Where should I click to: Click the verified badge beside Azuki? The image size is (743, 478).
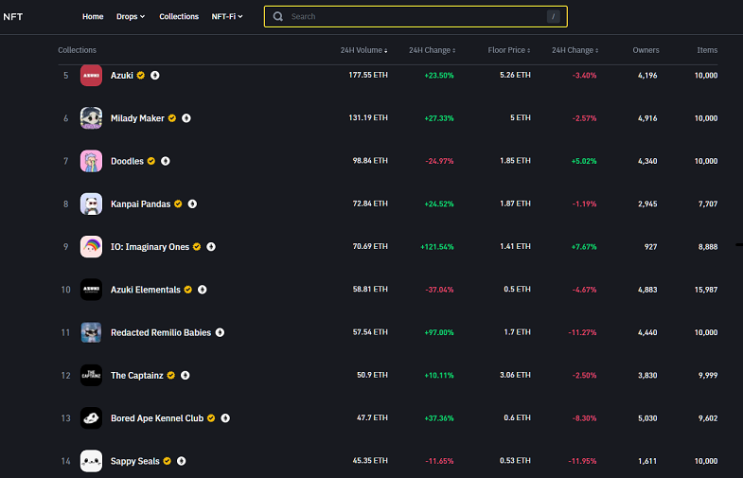point(141,75)
